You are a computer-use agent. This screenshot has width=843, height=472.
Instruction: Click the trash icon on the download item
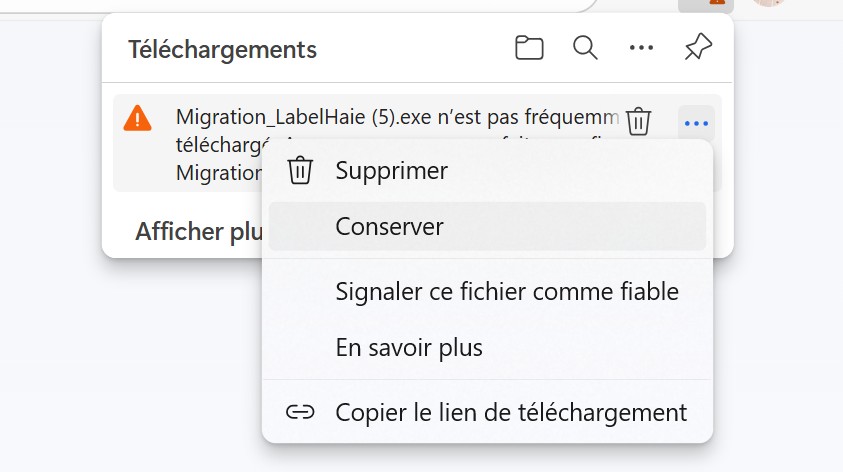click(639, 121)
